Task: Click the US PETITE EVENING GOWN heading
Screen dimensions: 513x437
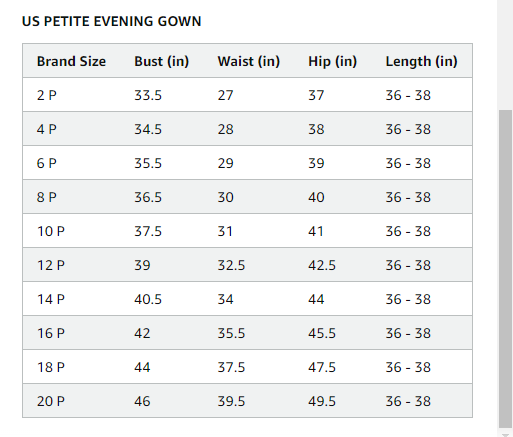Action: 111,21
